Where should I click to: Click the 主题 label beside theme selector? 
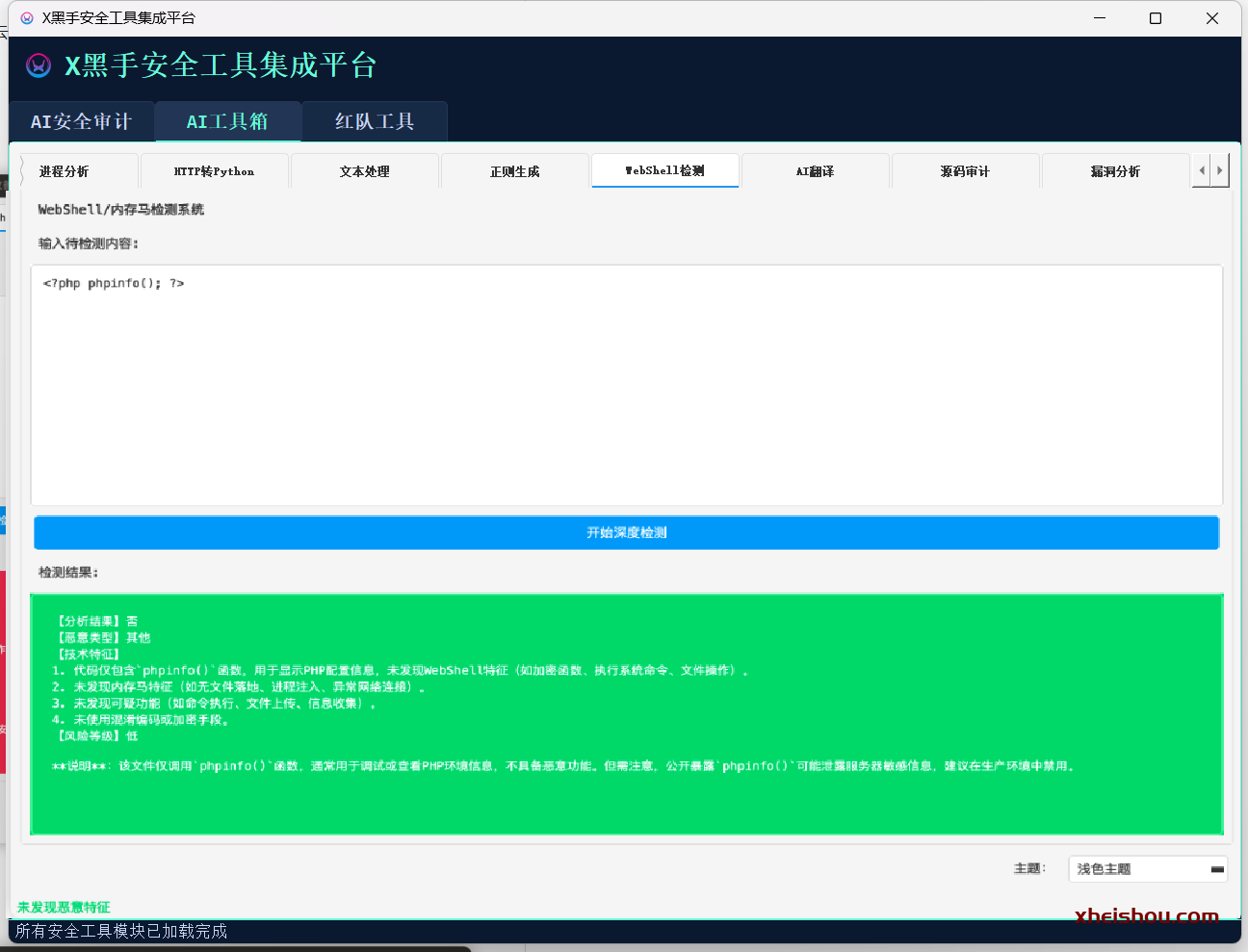point(1029,868)
